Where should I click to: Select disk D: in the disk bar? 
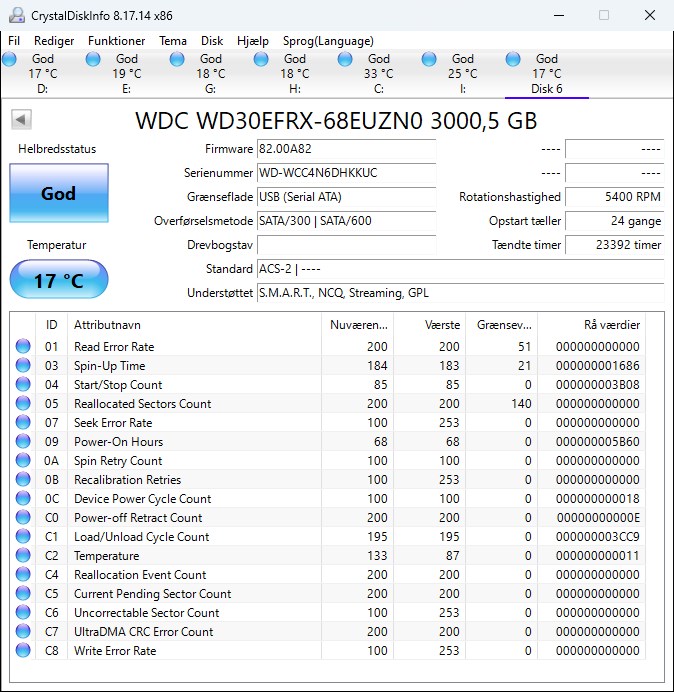(x=42, y=74)
